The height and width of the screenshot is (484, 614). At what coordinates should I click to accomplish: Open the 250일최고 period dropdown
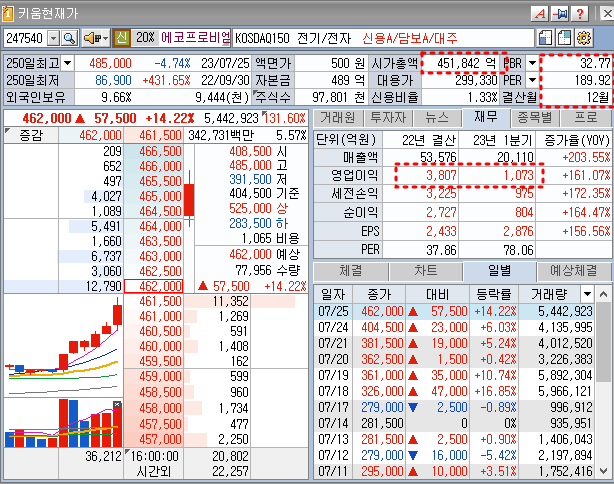pyautogui.click(x=67, y=63)
